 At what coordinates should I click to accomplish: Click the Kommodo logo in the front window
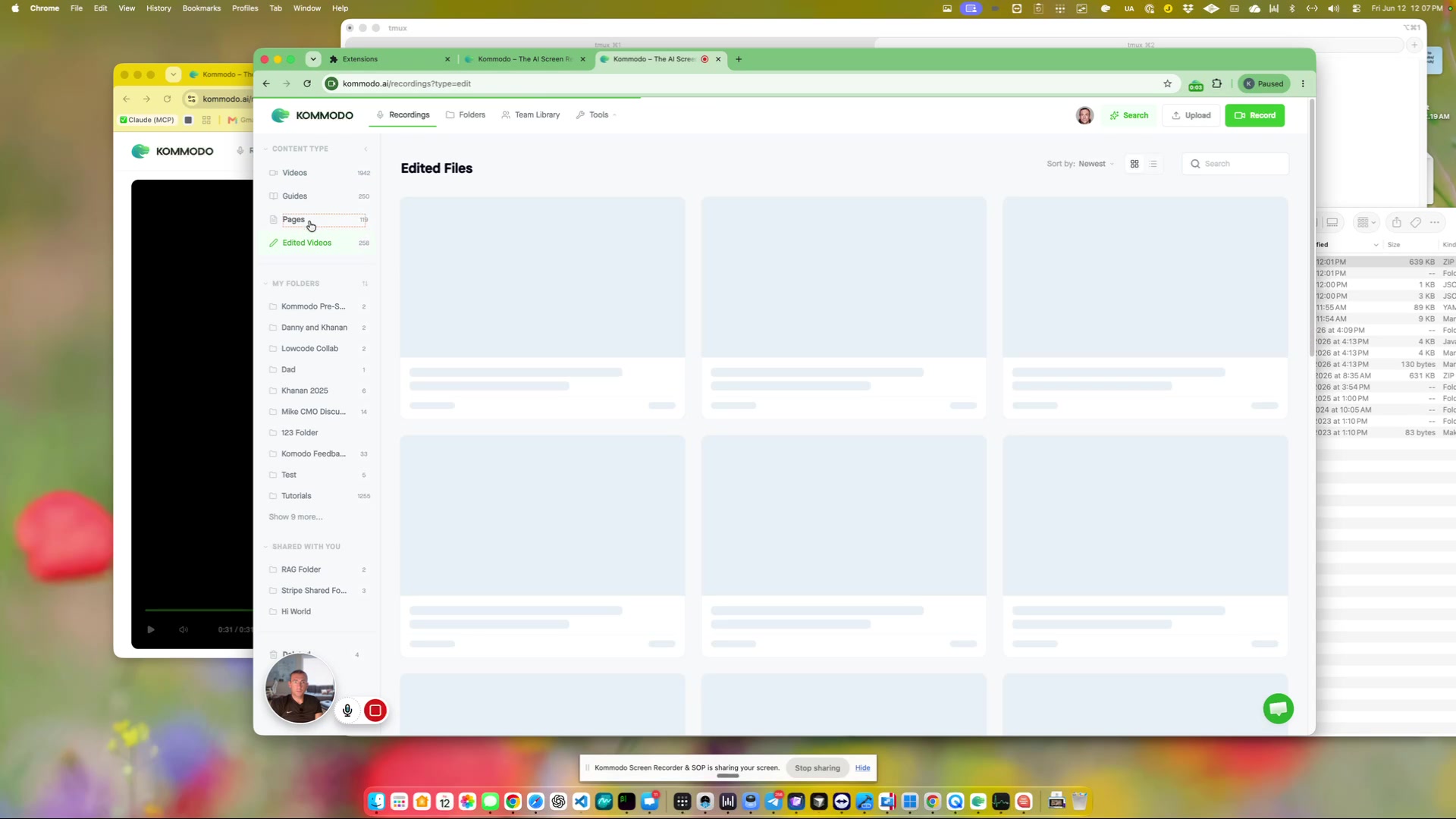[312, 115]
